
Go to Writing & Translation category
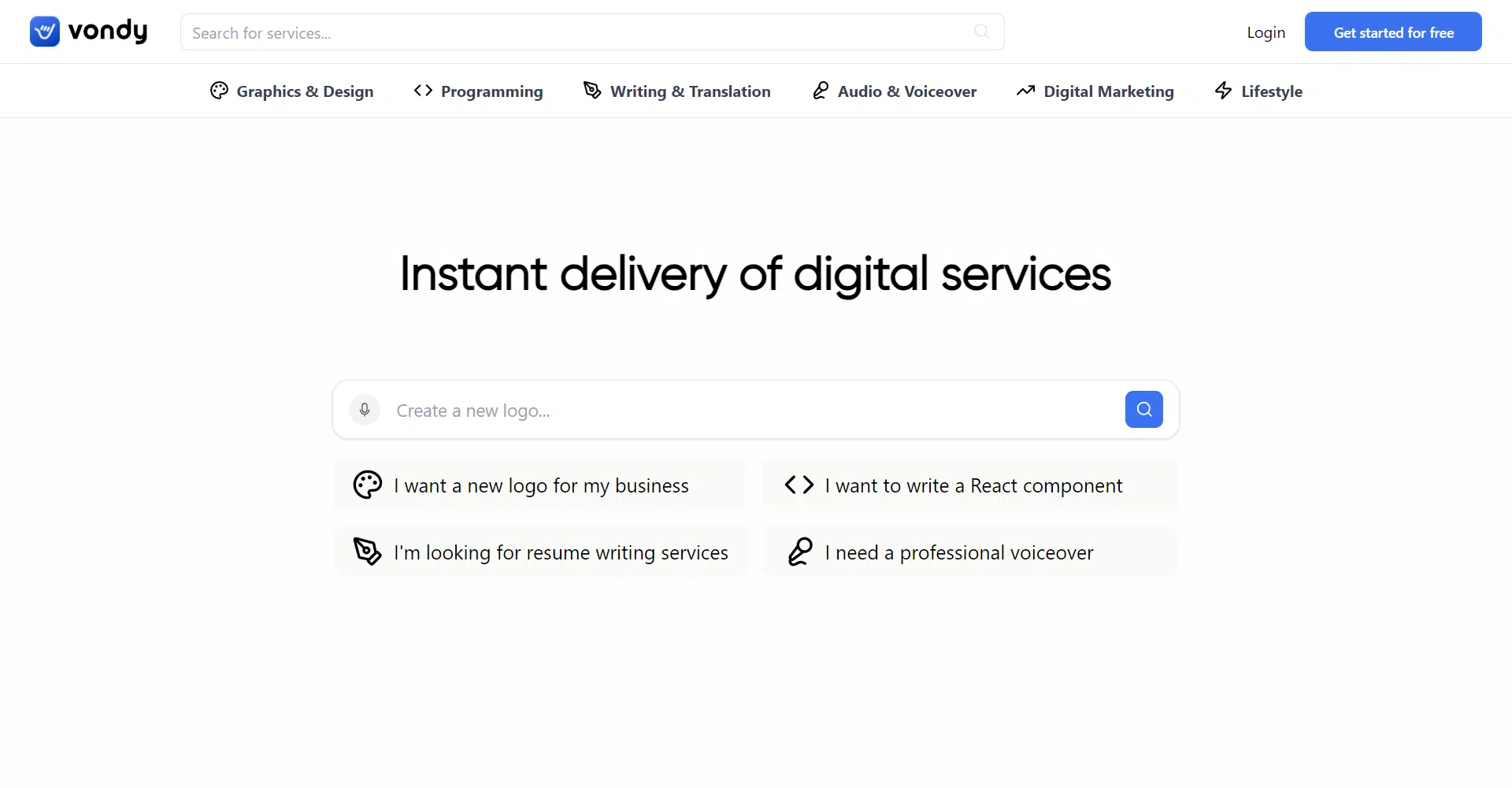(690, 91)
